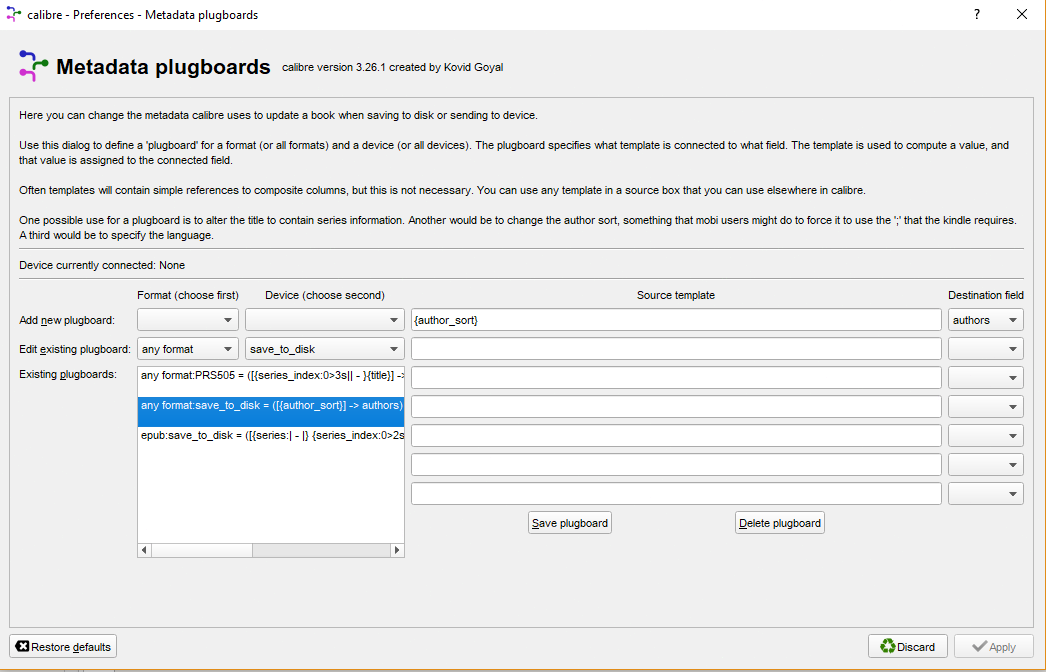Open the destination dropdown below Delete plugboard's column last row
The height and width of the screenshot is (672, 1046).
[985, 494]
